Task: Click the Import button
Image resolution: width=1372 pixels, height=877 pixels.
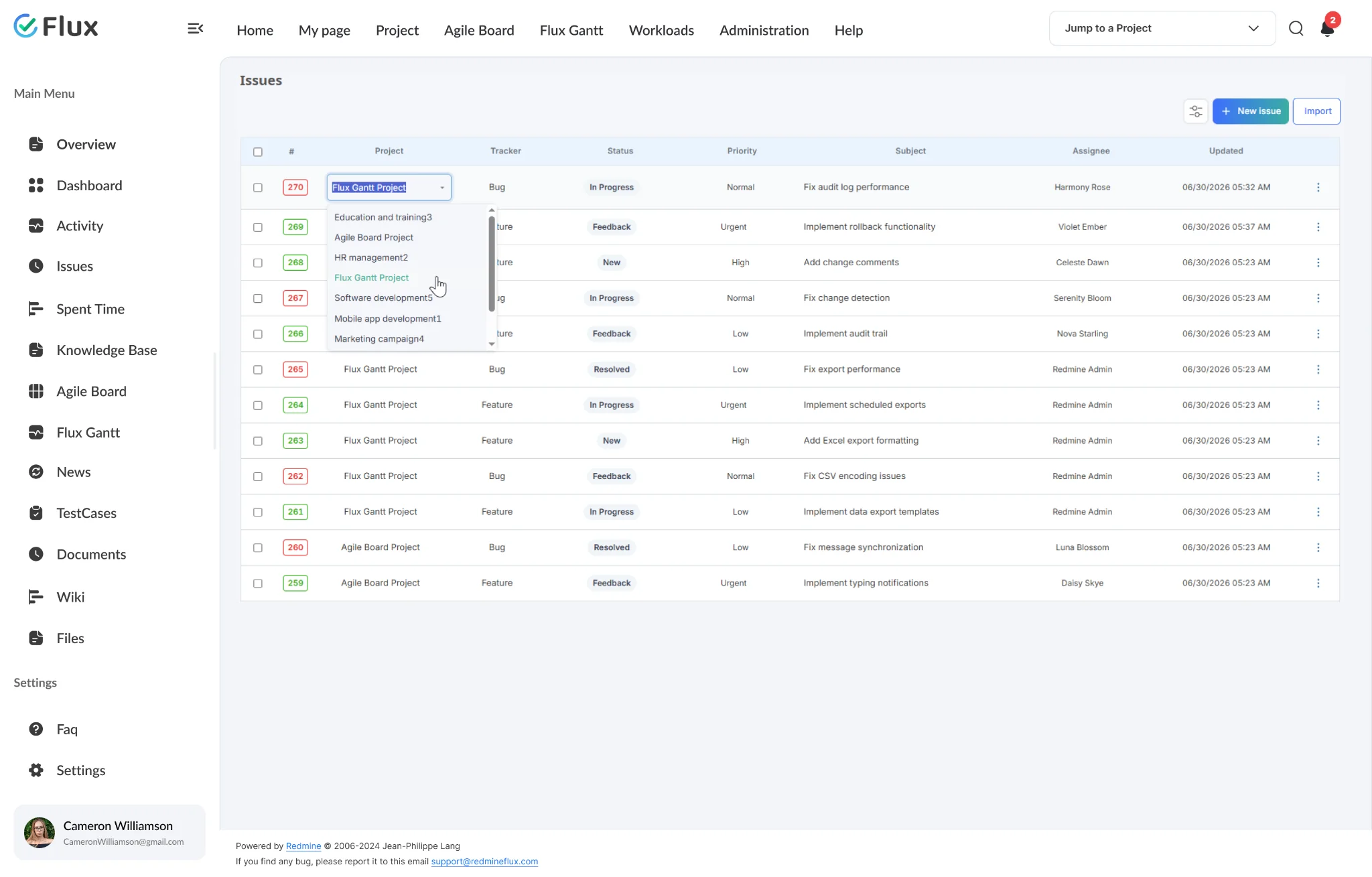Action: [1316, 111]
